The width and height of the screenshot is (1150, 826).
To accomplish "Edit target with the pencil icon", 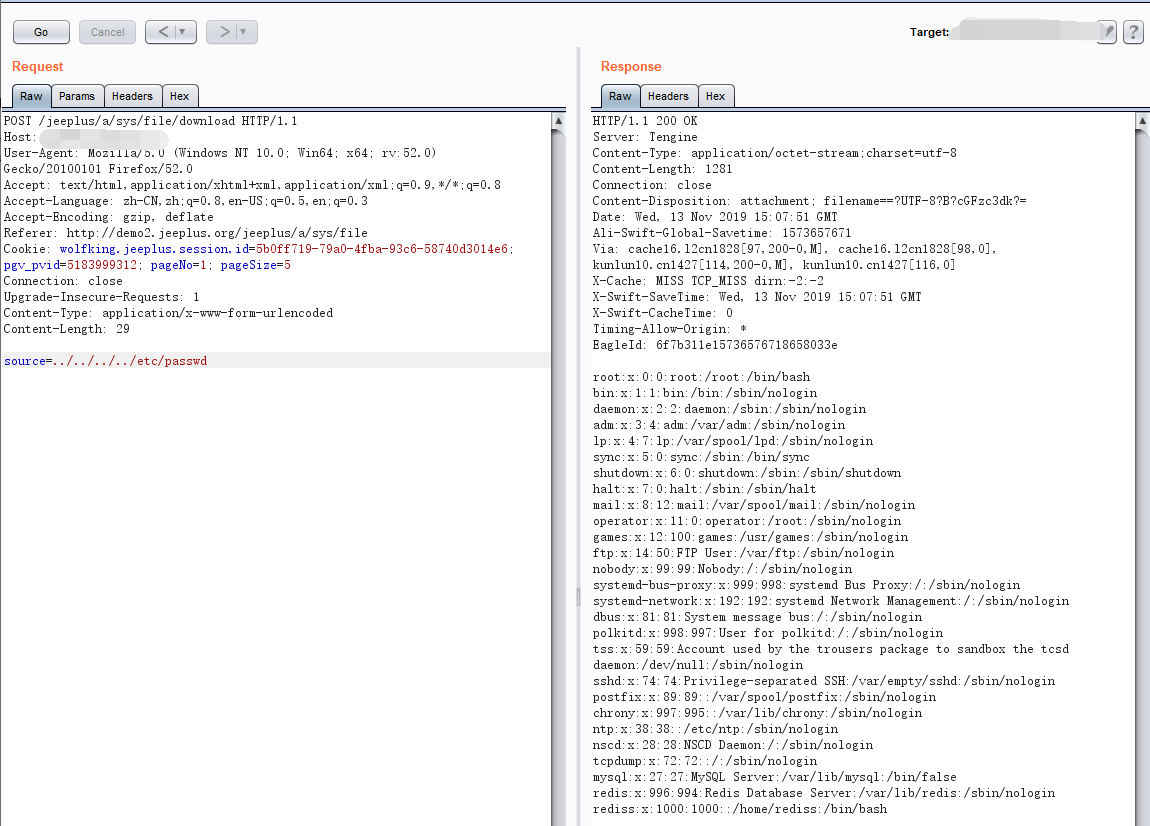I will [1107, 32].
